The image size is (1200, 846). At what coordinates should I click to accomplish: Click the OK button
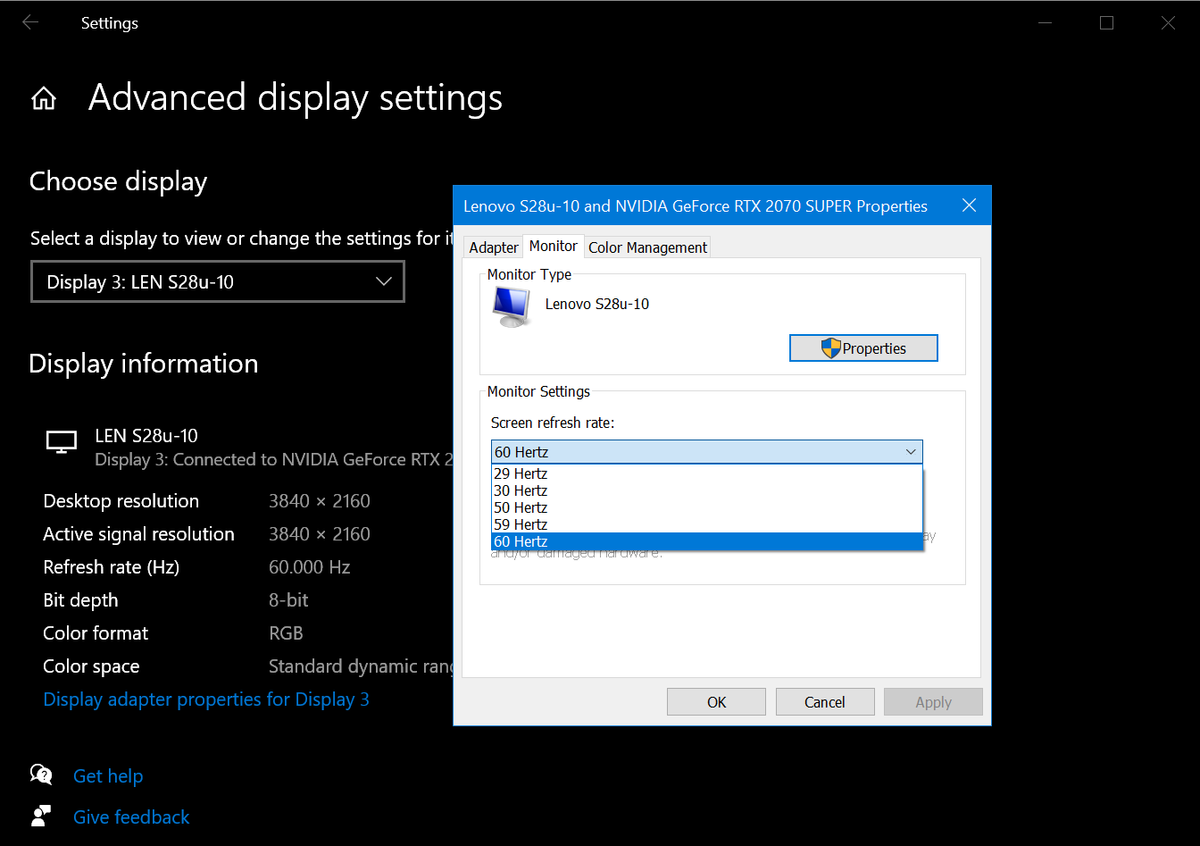click(x=716, y=701)
